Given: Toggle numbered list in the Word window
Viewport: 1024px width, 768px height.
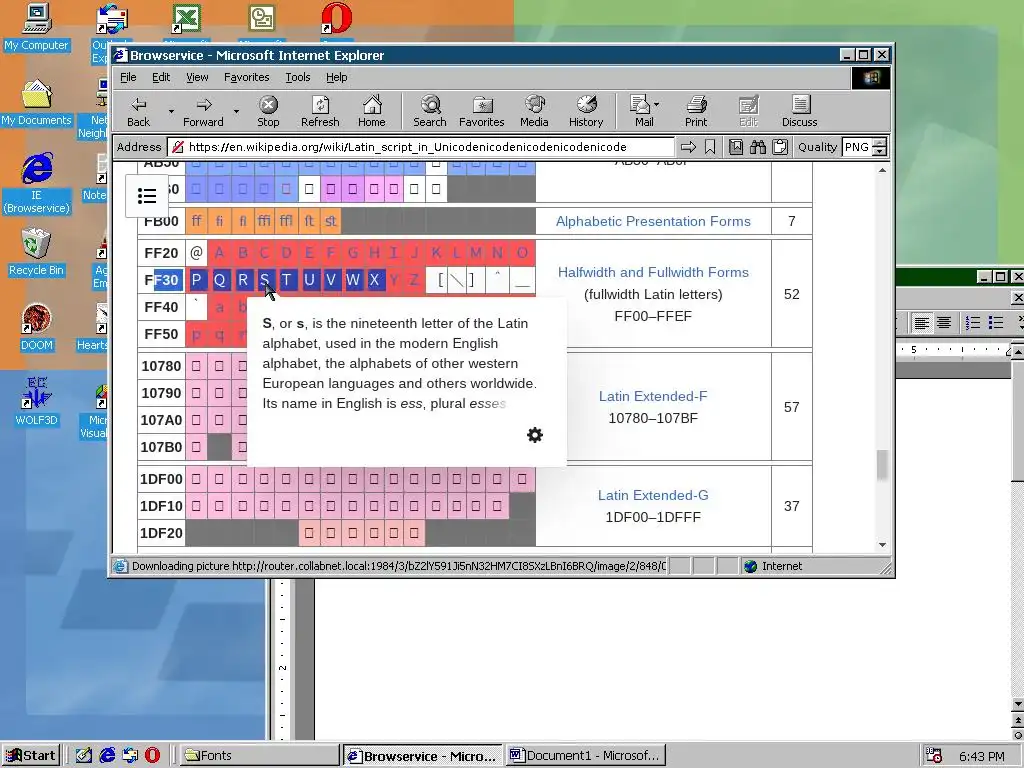Looking at the screenshot, I should point(973,323).
